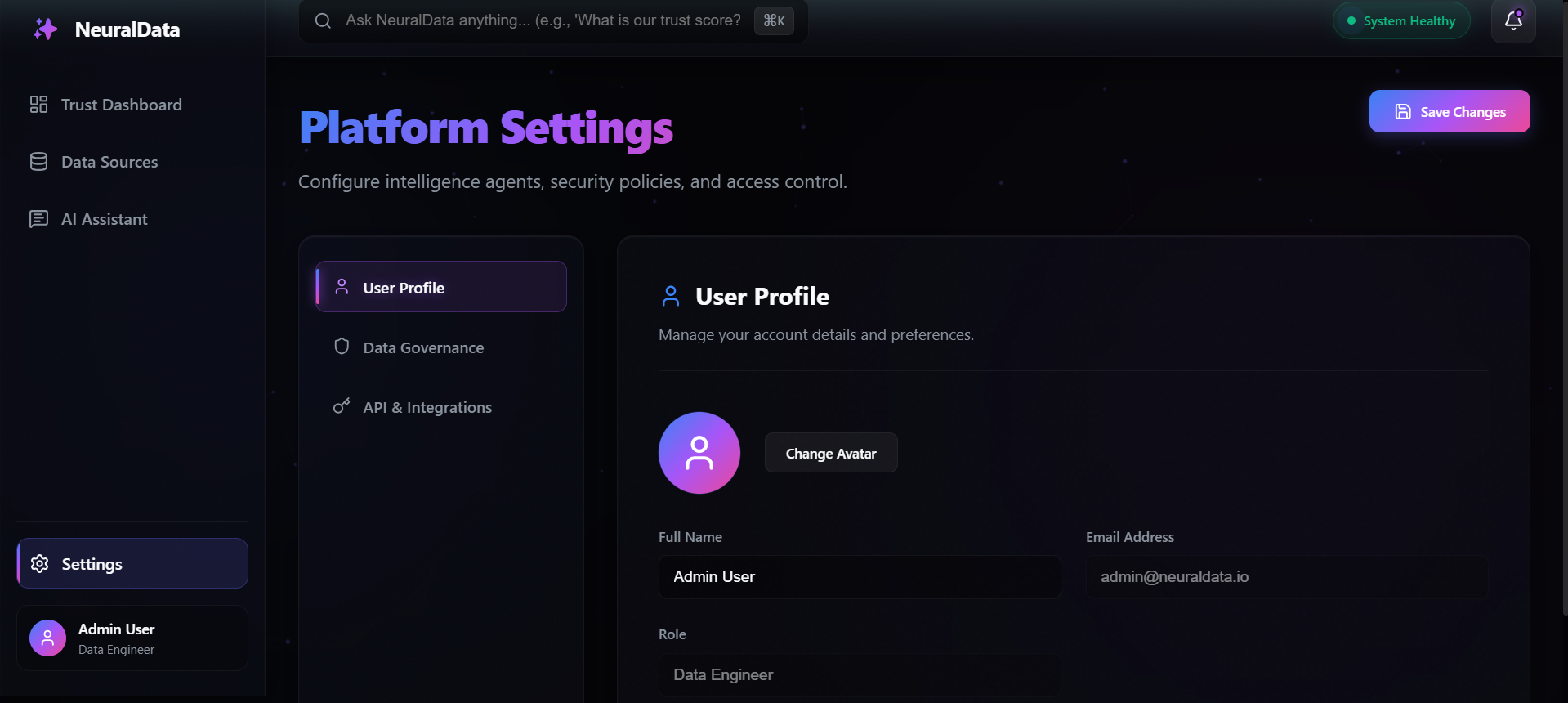Image resolution: width=1568 pixels, height=703 pixels.
Task: Click the search magnifier icon
Action: tap(323, 20)
